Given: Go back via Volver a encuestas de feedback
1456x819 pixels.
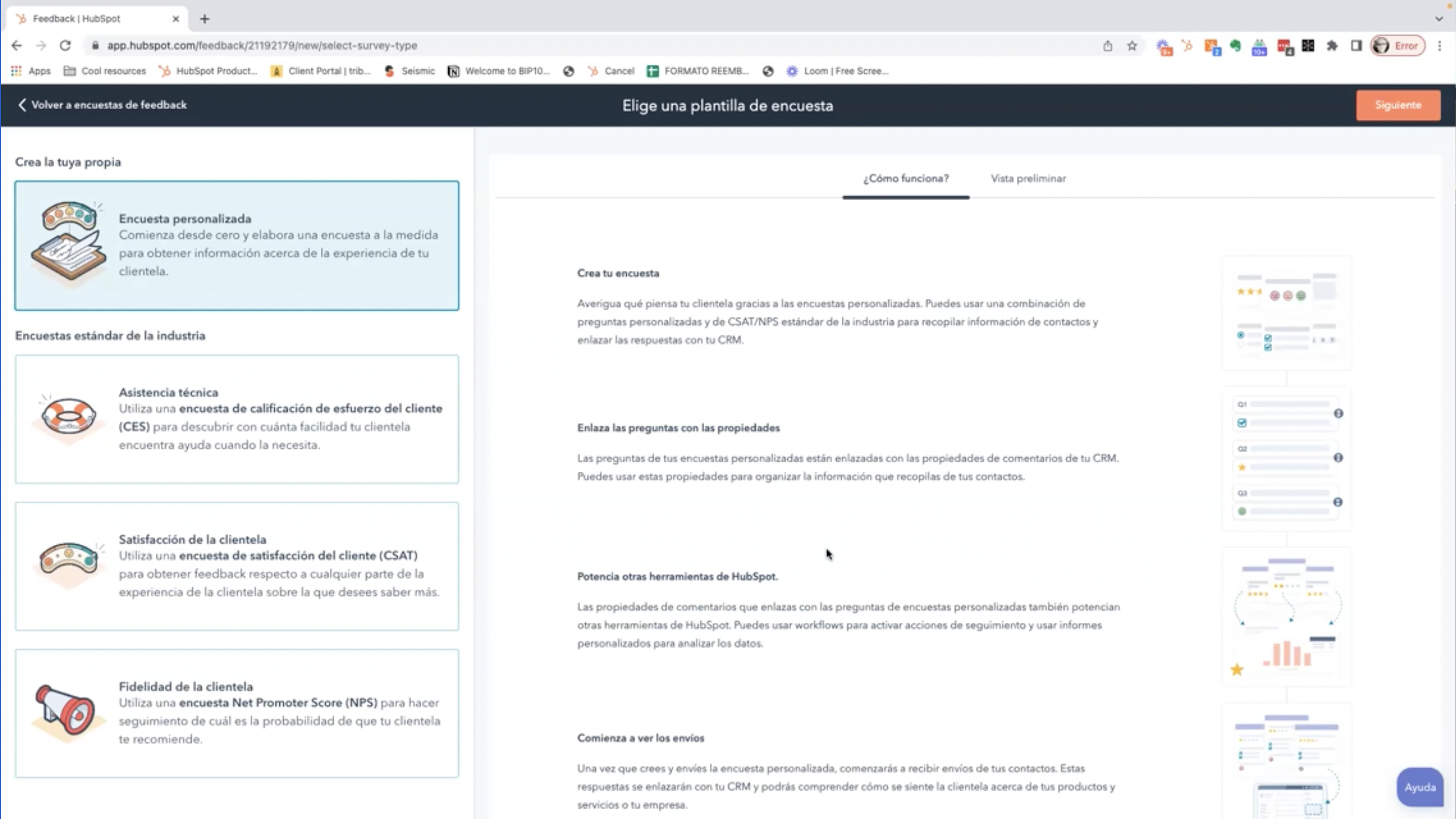Looking at the screenshot, I should (102, 105).
